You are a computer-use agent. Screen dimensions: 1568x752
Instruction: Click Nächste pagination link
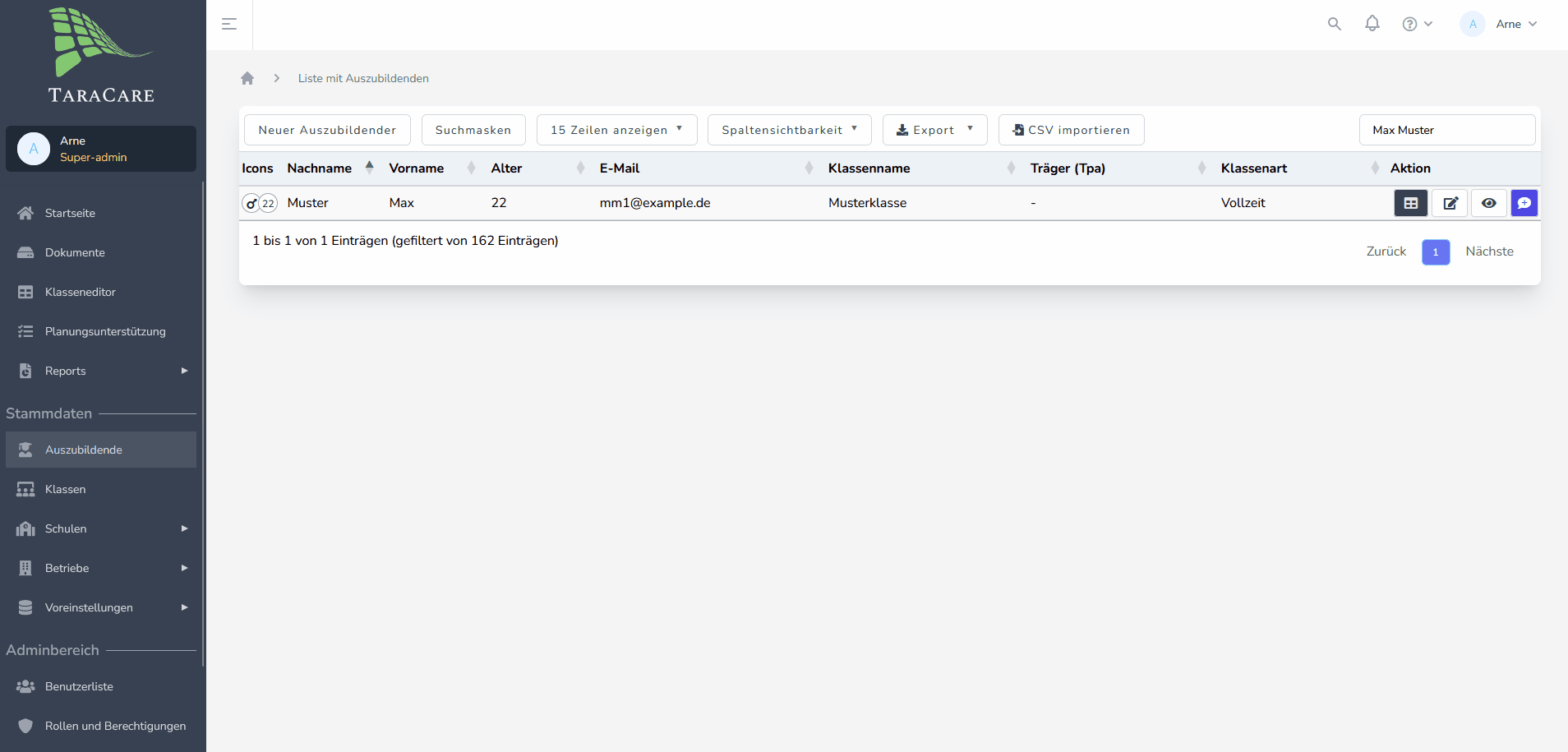coord(1489,251)
